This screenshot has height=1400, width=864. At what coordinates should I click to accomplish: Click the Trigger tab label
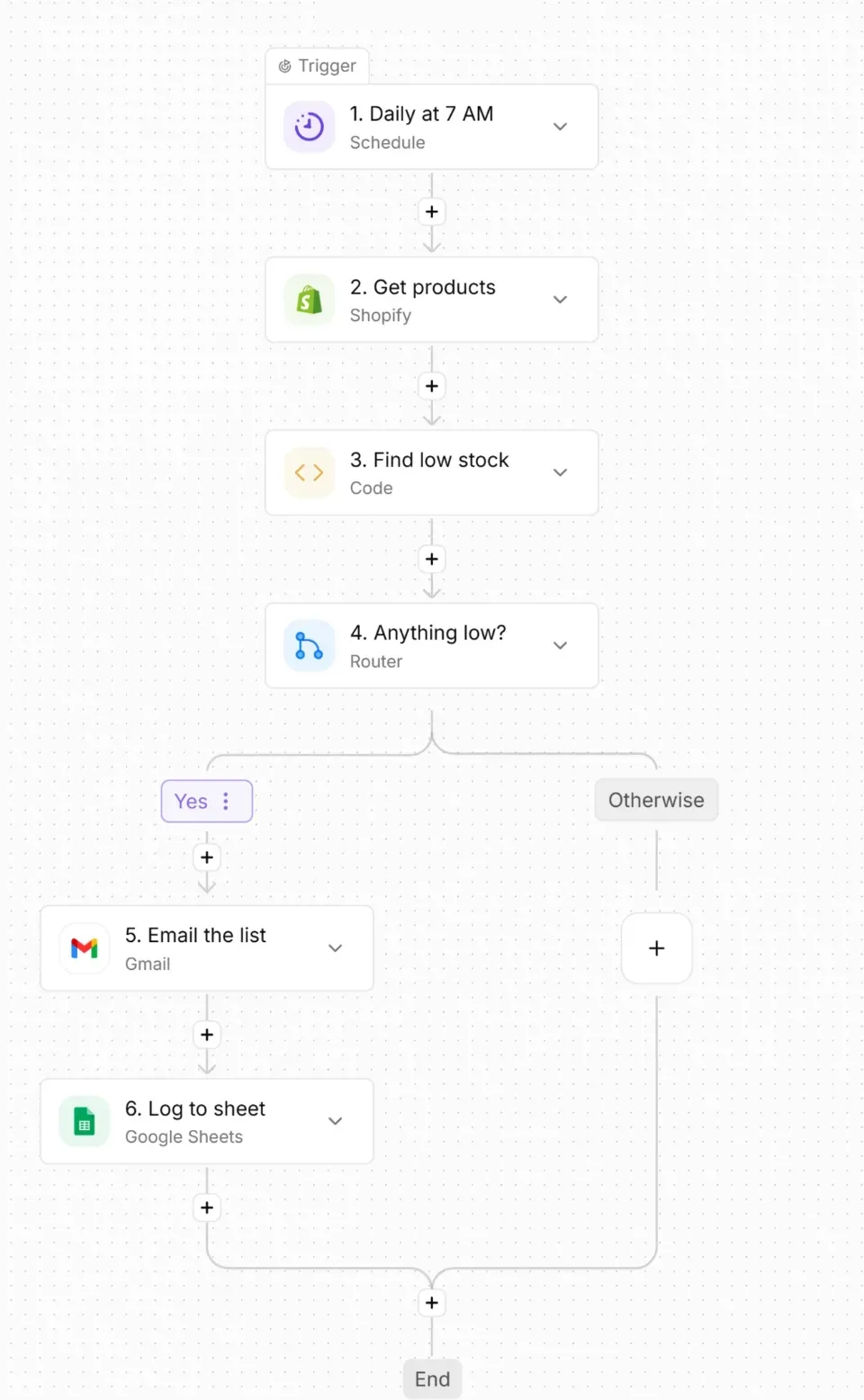click(x=318, y=66)
